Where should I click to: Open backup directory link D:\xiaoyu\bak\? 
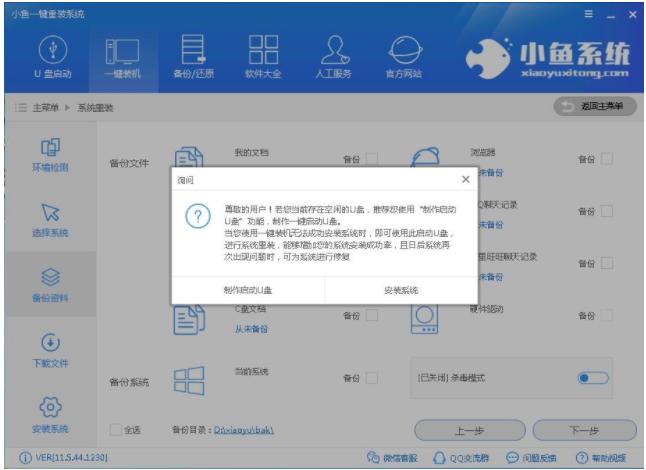click(244, 430)
